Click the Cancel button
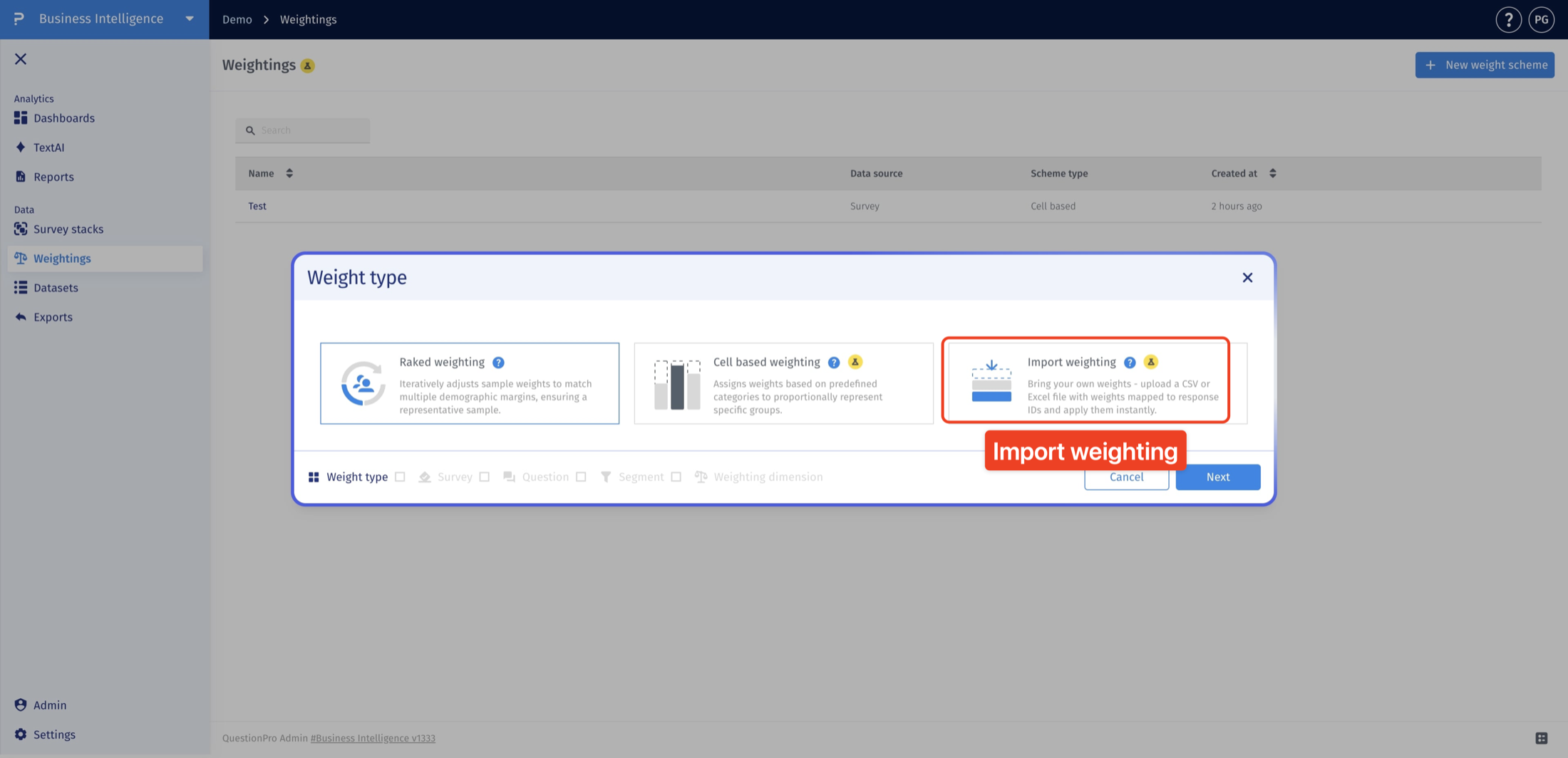 coord(1126,477)
